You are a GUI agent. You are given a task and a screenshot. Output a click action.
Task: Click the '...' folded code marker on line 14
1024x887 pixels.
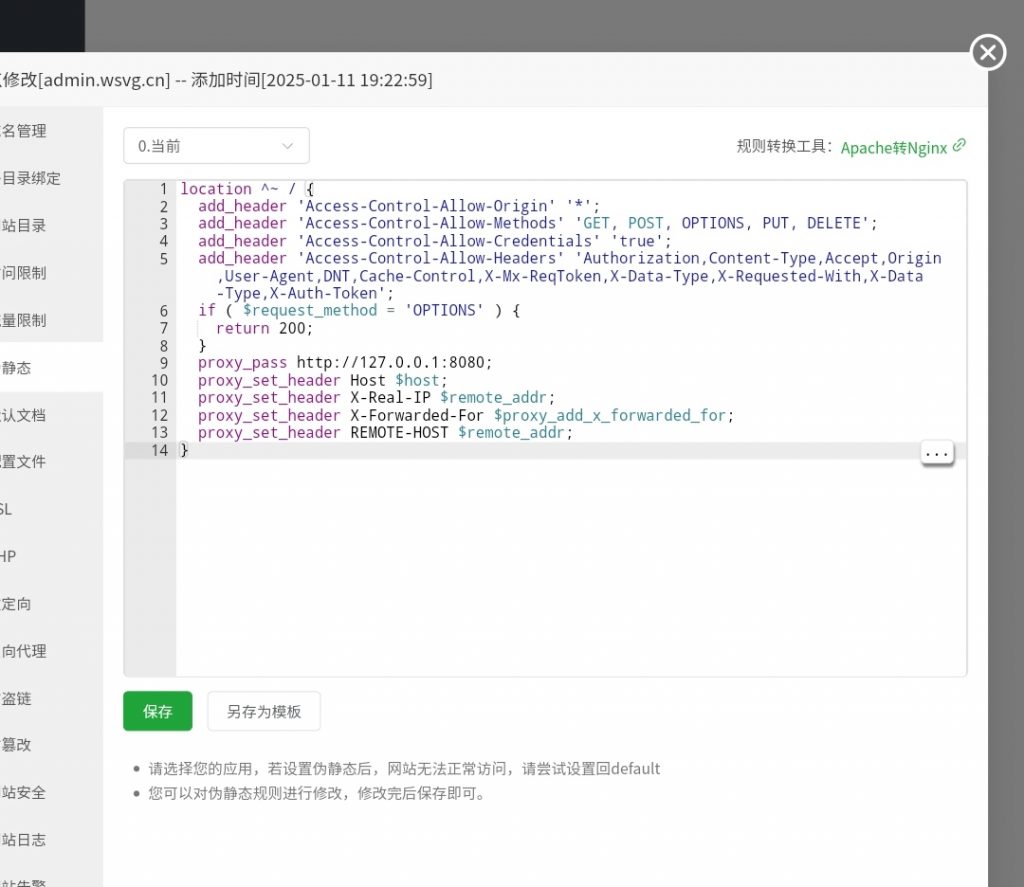coord(936,453)
